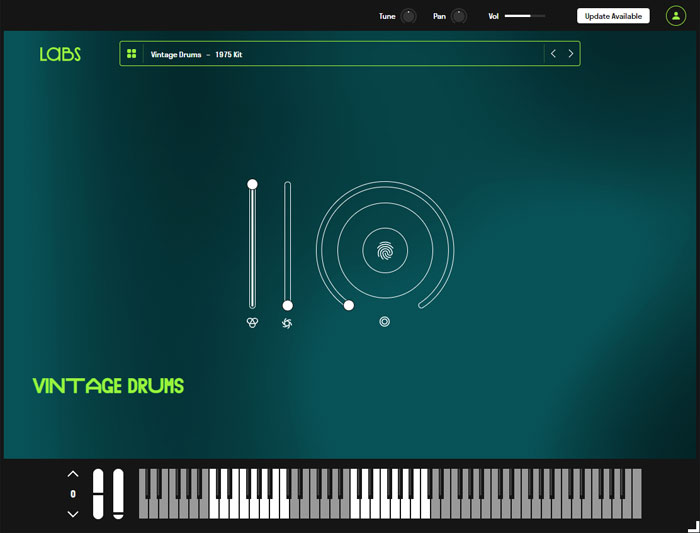
Task: Click the dynamics slider handle
Action: coord(288,305)
